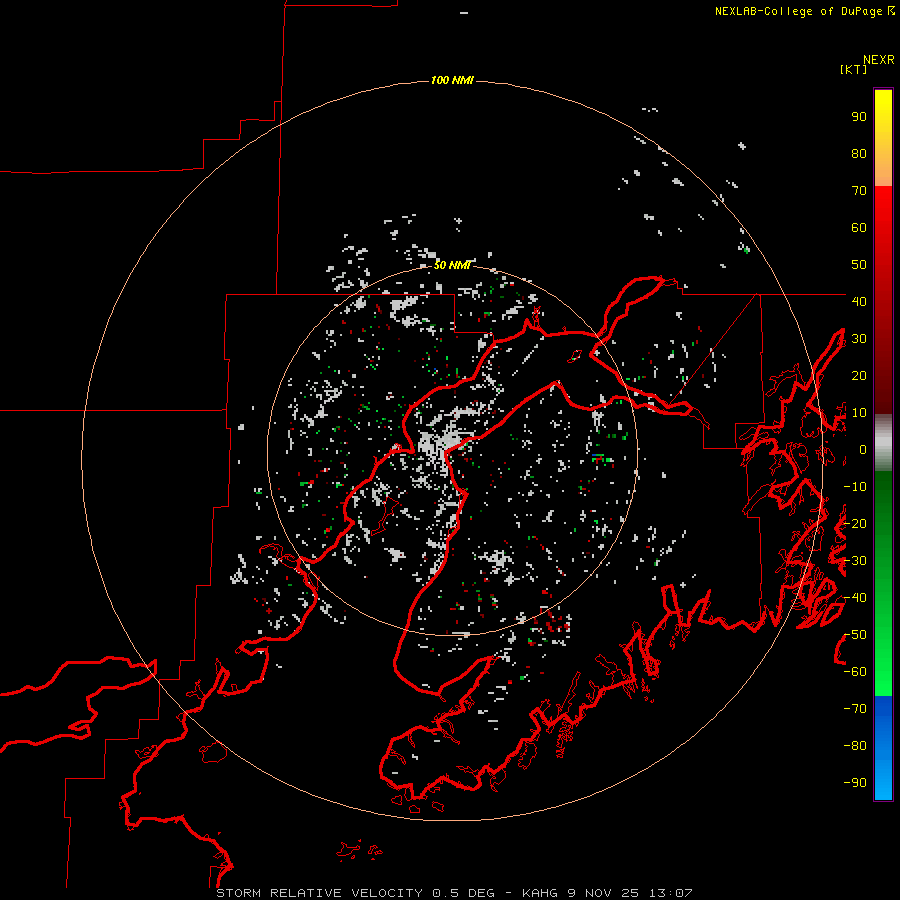Click the -30 value on velocity scale
The height and width of the screenshot is (900, 900).
[x=855, y=561]
